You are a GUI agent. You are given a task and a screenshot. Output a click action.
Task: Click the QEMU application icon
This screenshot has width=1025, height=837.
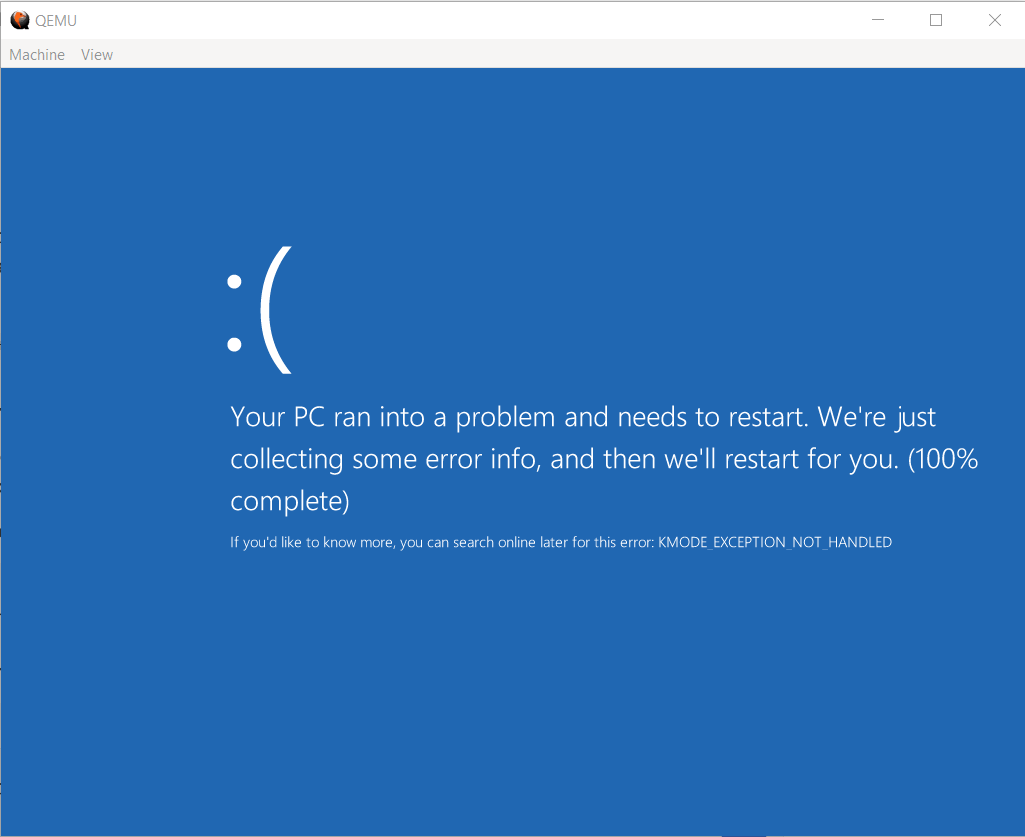point(20,20)
